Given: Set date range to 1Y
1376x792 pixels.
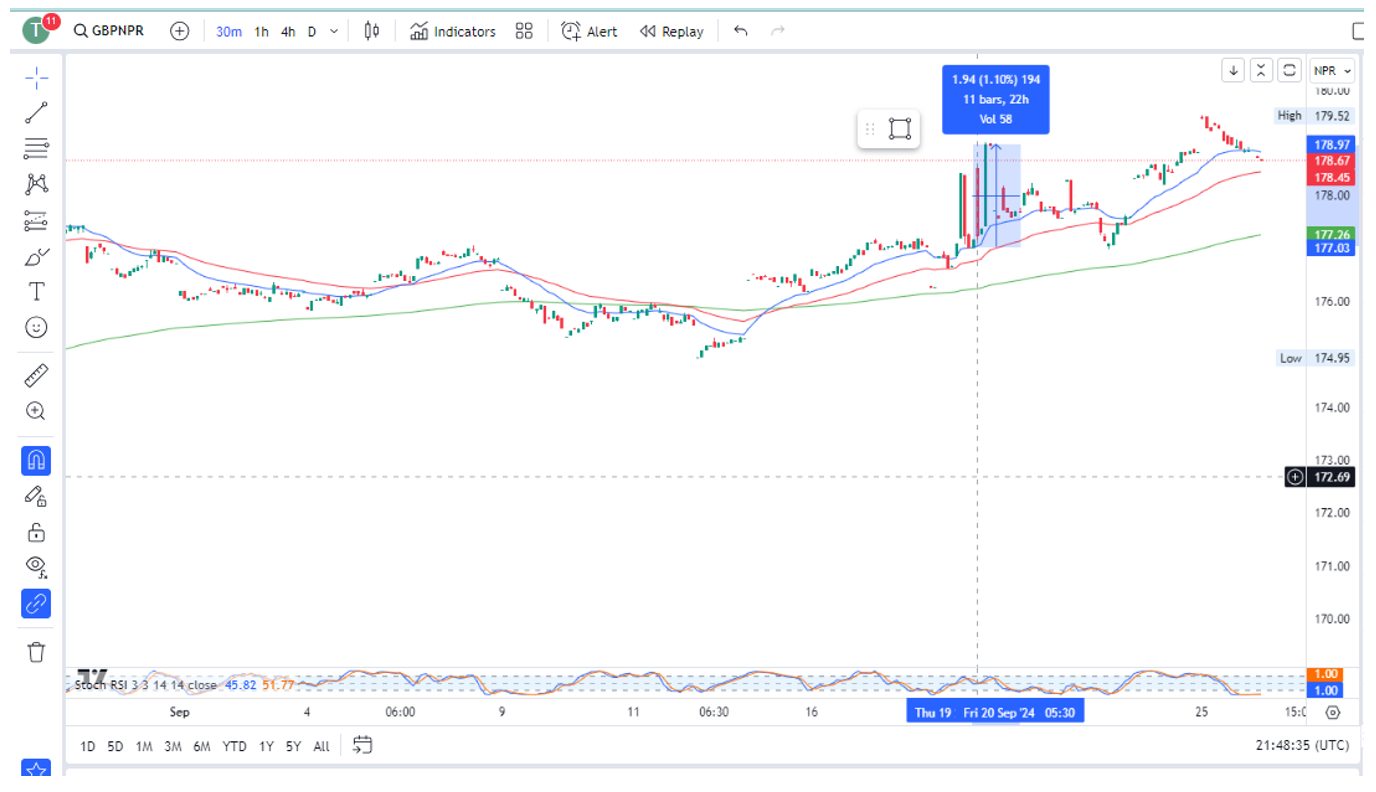Looking at the screenshot, I should click(x=266, y=746).
